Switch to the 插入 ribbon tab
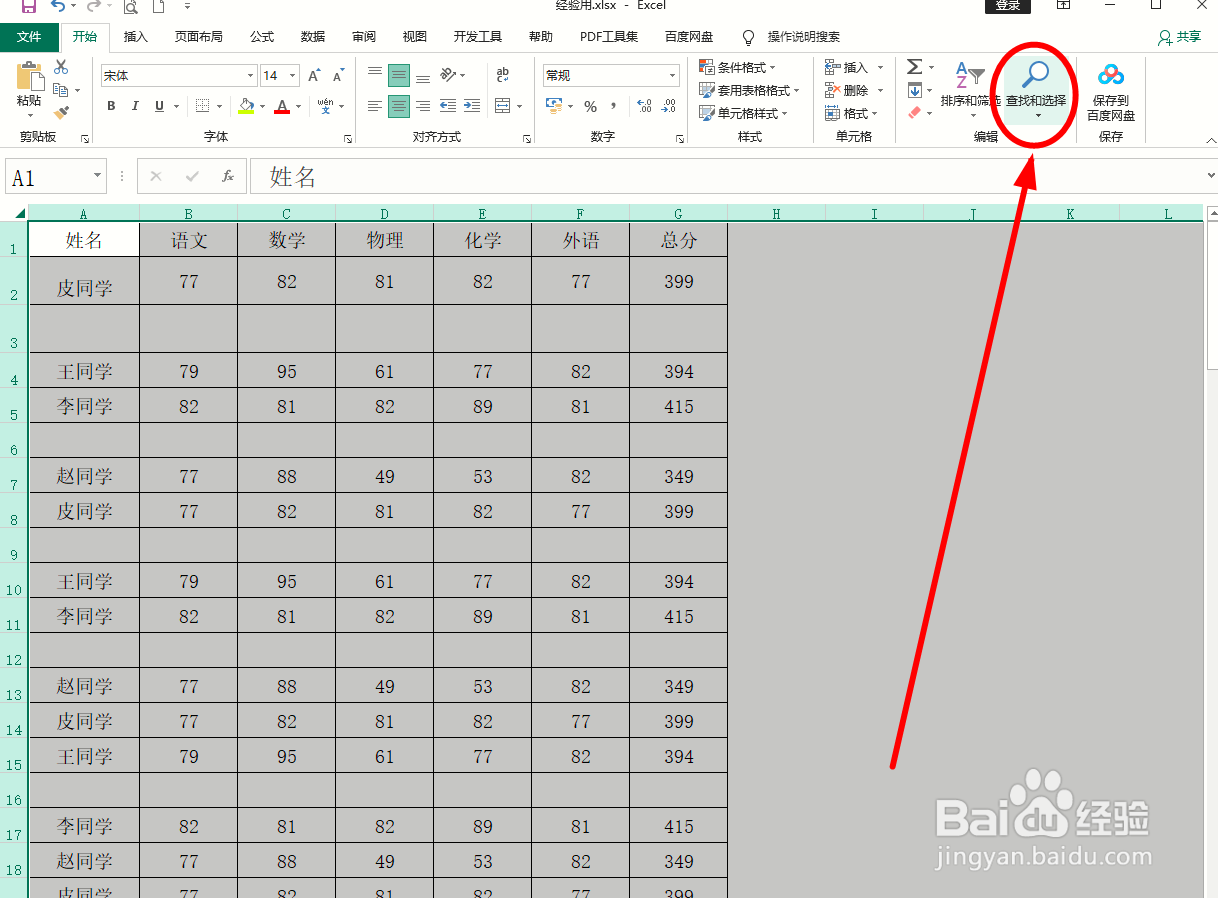 (x=136, y=36)
